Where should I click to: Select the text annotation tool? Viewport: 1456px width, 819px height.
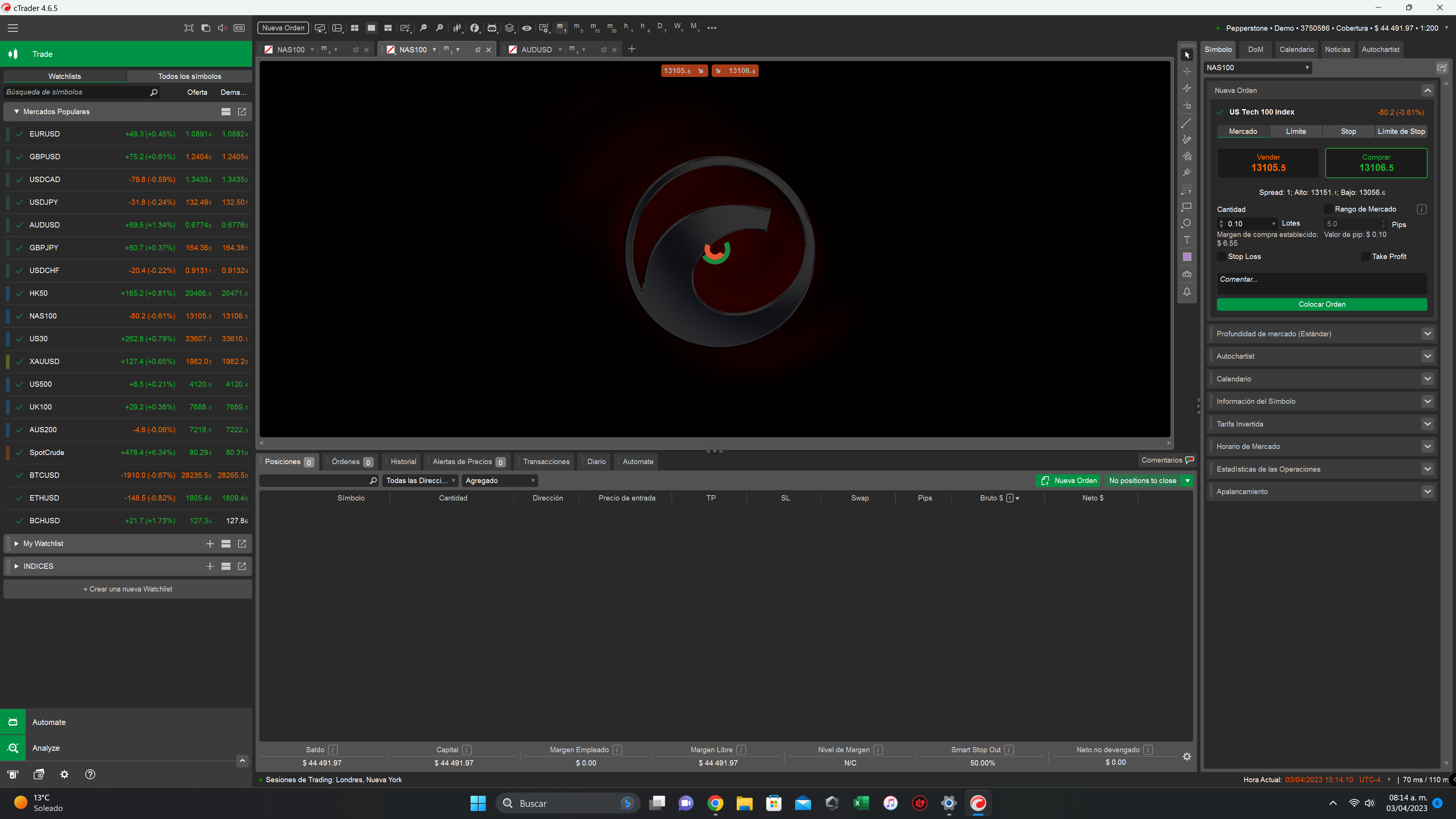click(1187, 240)
